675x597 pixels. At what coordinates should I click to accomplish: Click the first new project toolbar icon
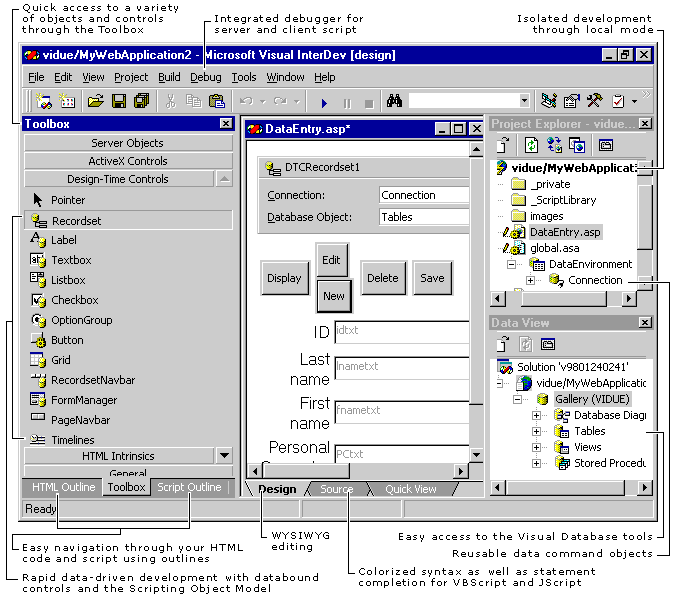pos(43,101)
